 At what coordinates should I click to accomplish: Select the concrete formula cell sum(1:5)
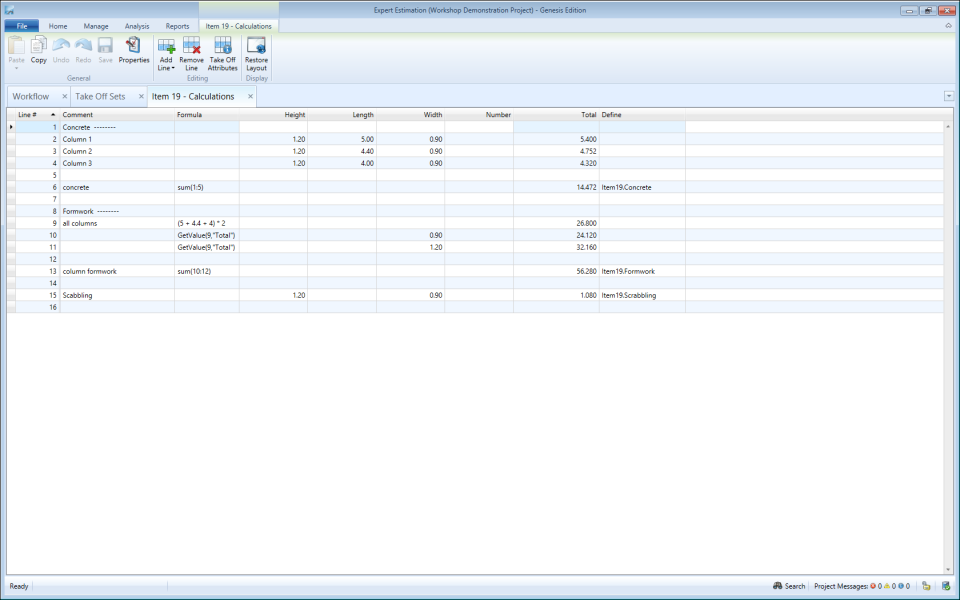[200, 187]
